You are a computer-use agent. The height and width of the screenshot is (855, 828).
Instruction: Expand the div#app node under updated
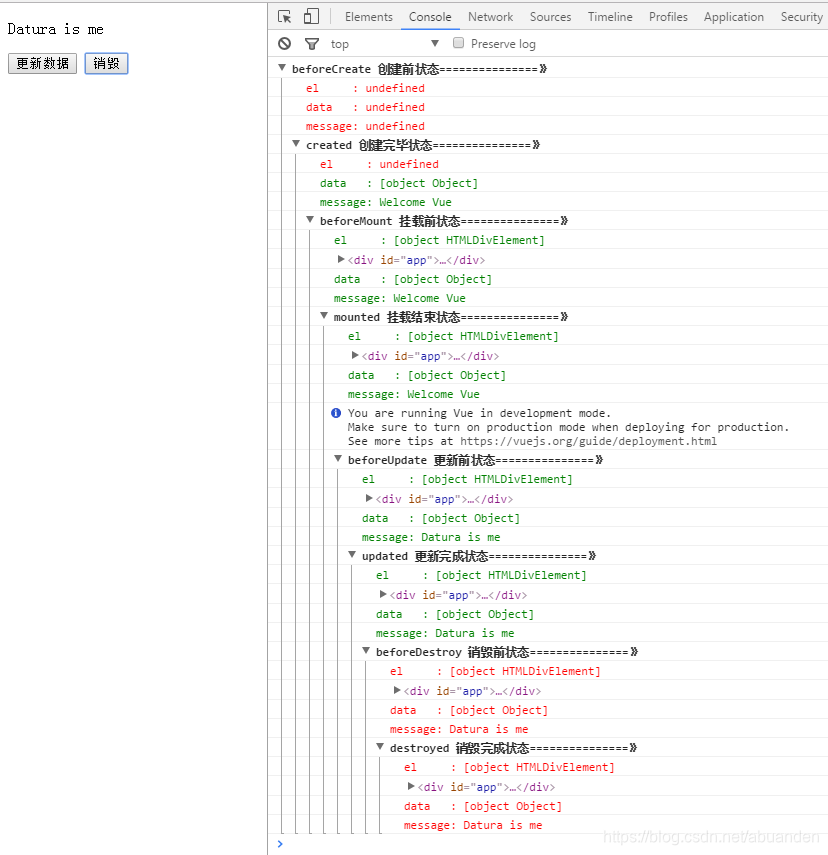click(x=383, y=594)
